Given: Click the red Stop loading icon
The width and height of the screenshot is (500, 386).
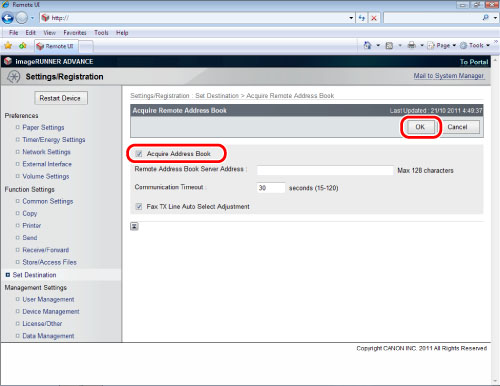Looking at the screenshot, I should (x=374, y=18).
